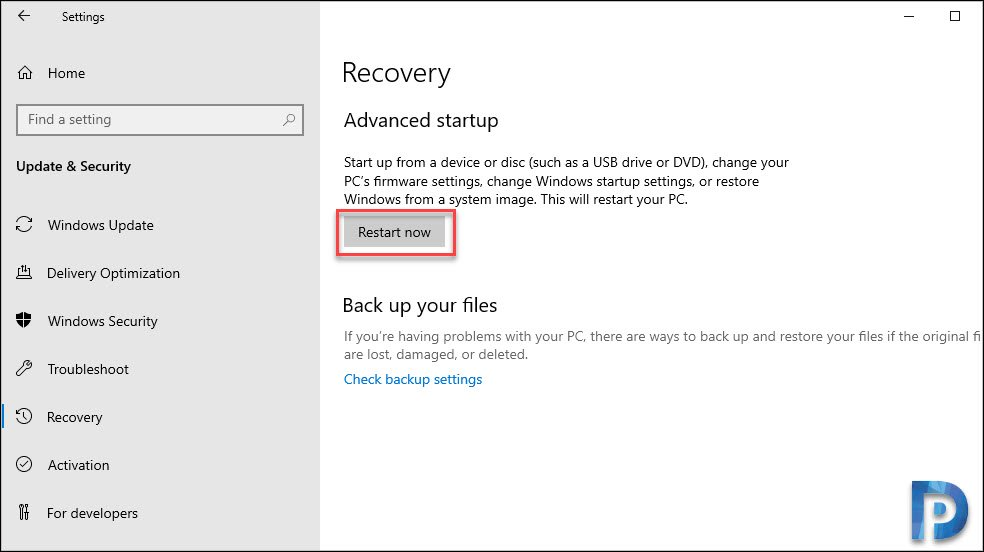Maximize the Settings window

(955, 16)
